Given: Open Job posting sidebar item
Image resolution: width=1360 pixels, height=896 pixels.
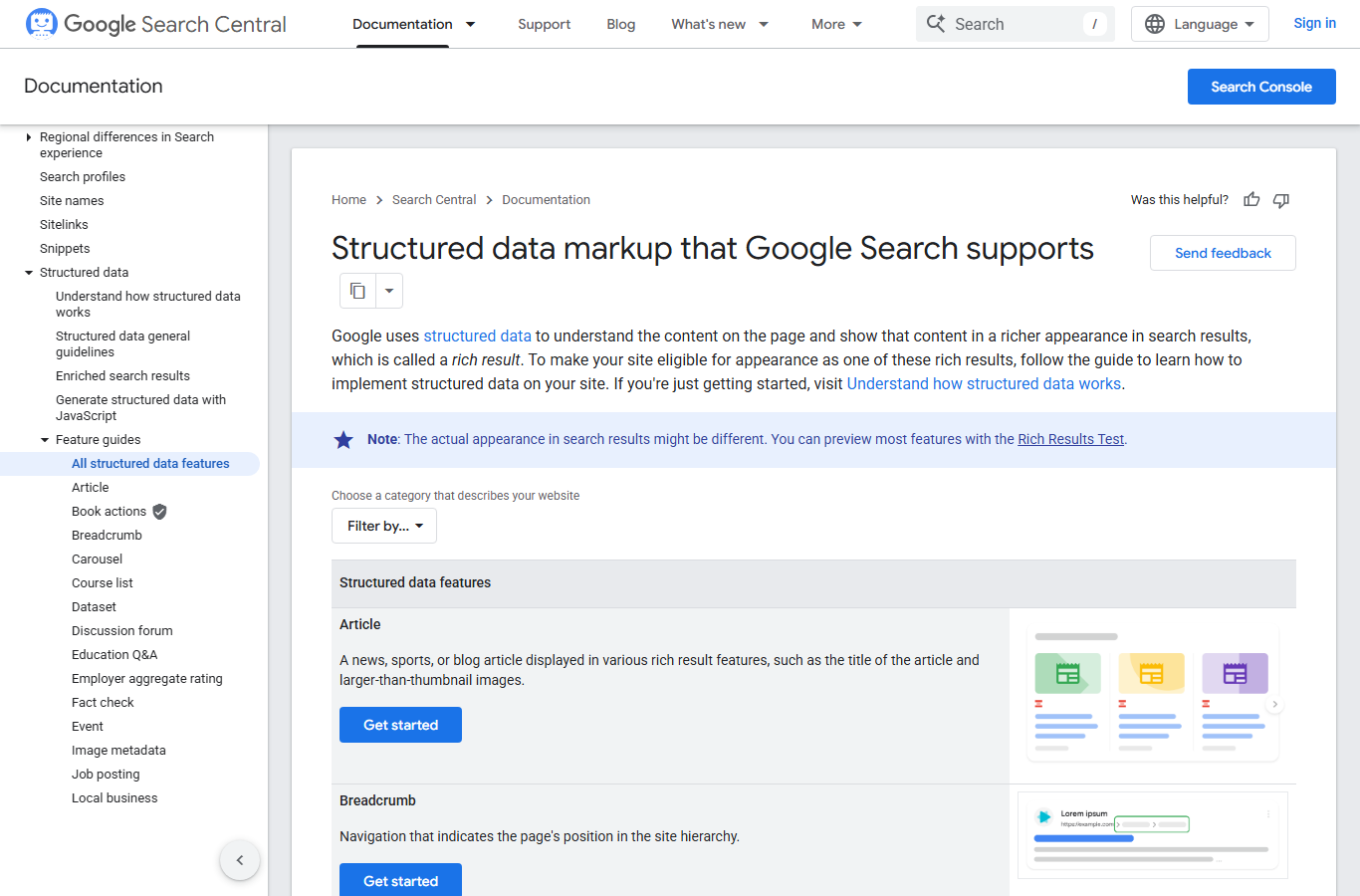Looking at the screenshot, I should 106,775.
